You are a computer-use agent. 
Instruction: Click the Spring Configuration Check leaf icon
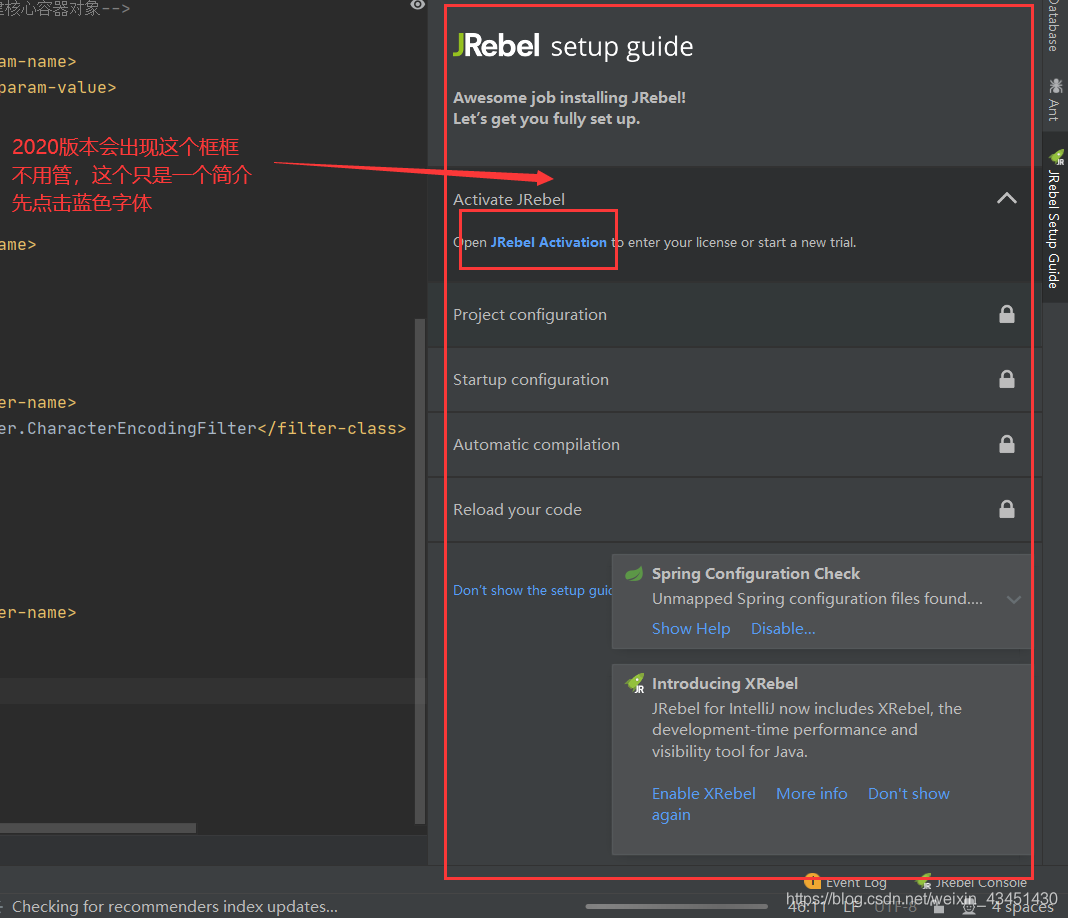click(634, 574)
